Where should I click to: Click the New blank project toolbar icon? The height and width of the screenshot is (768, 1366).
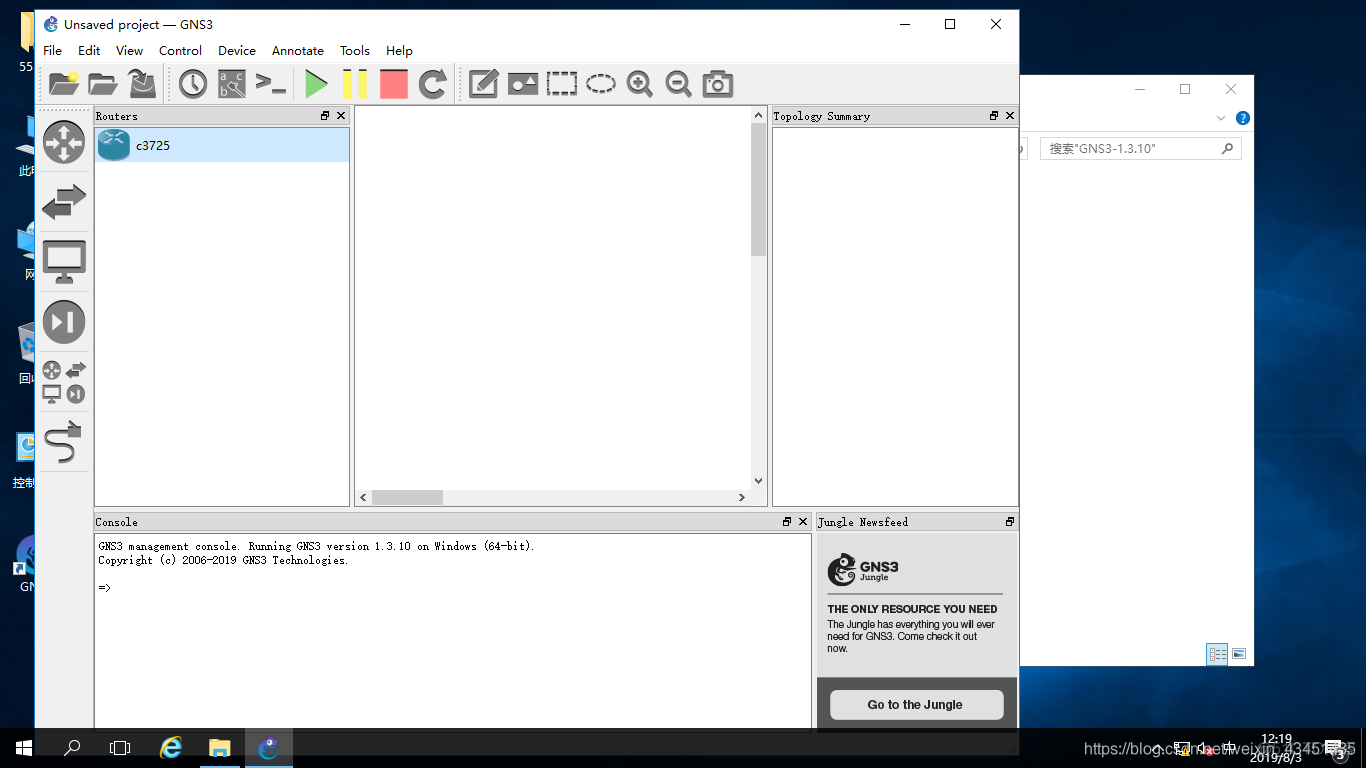[63, 84]
